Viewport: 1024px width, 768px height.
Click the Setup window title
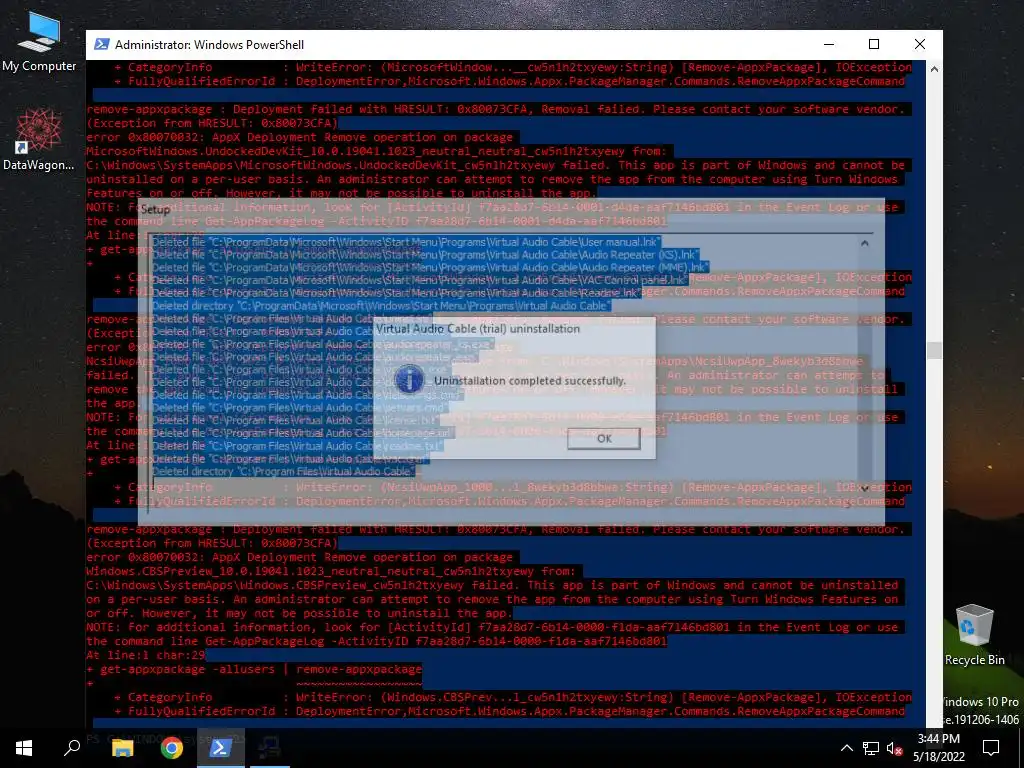pyautogui.click(x=155, y=210)
